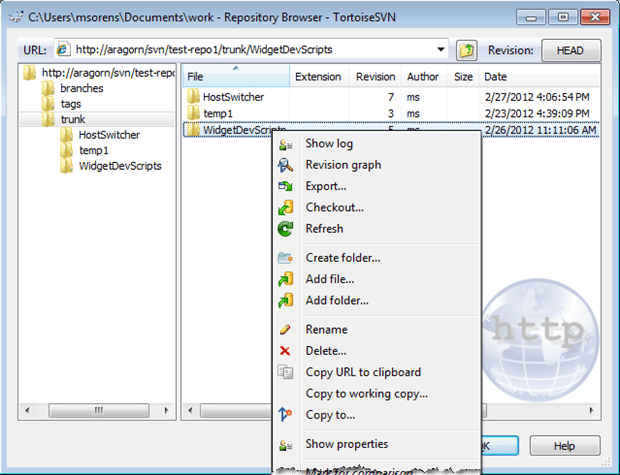
Task: Select trunk in the tree
Action: [x=73, y=119]
